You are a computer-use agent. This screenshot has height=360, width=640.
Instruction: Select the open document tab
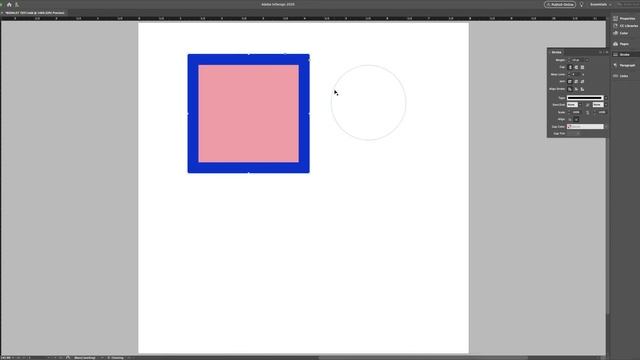tap(35, 13)
